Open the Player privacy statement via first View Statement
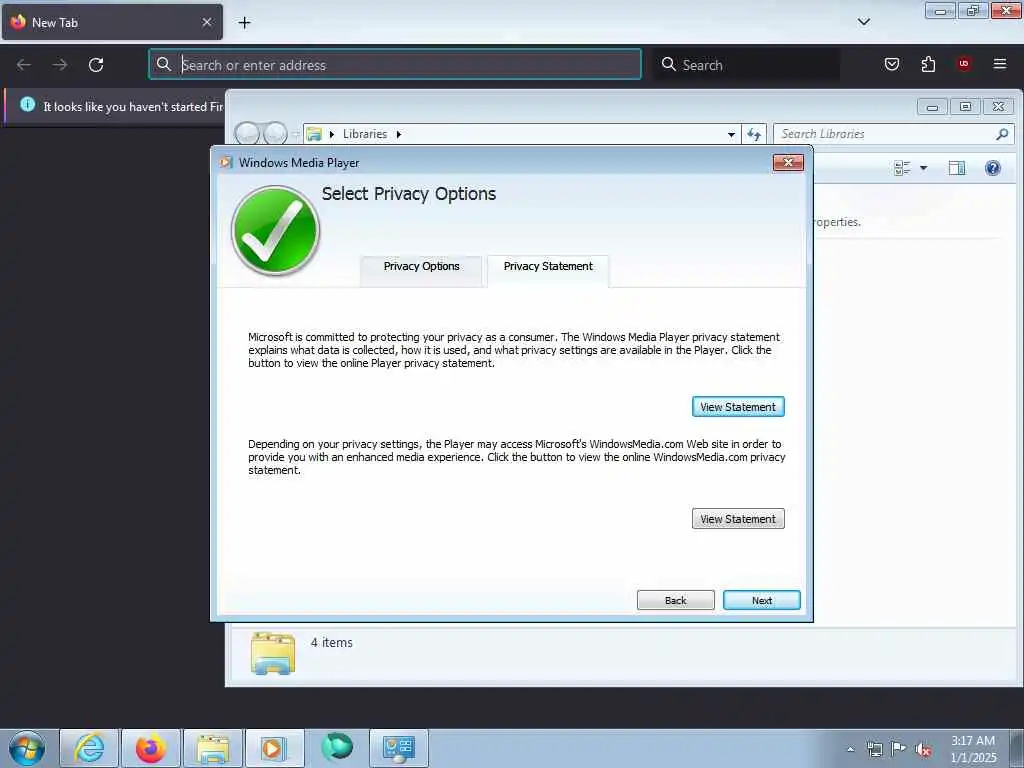 point(738,407)
